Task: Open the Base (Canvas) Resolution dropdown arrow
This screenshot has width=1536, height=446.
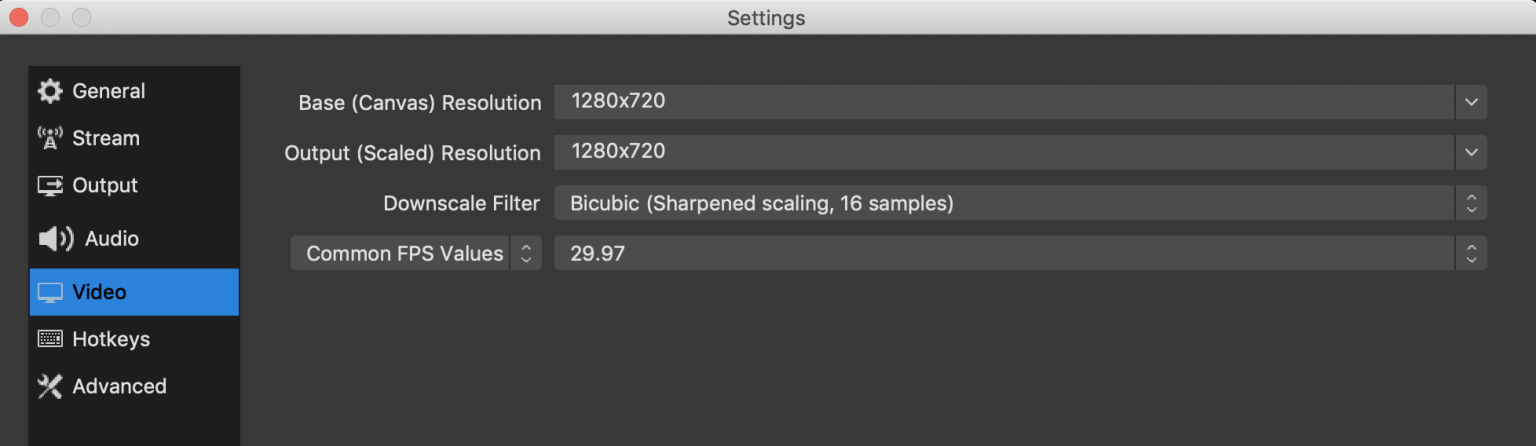Action: point(1471,102)
